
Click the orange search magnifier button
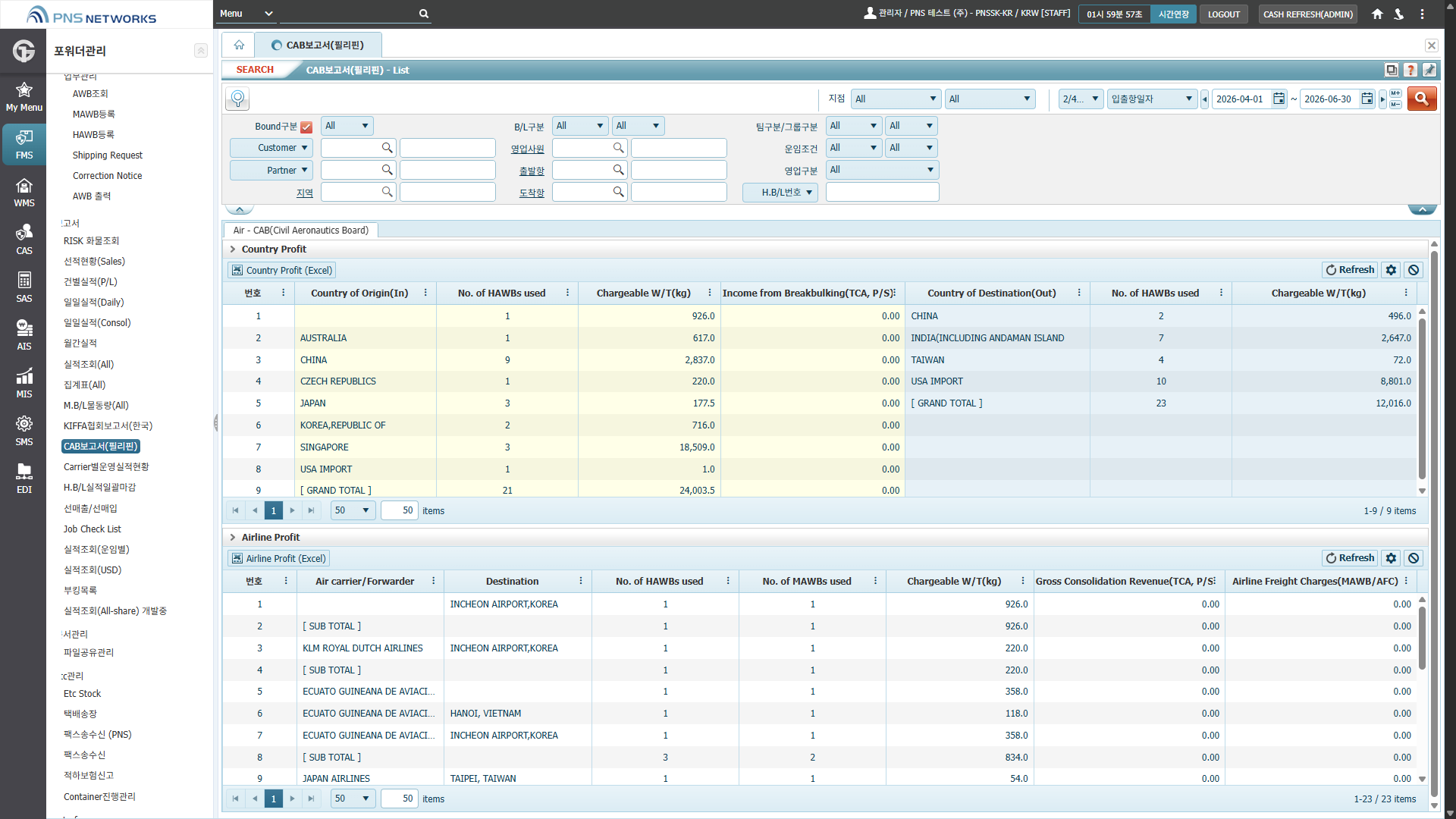pos(1422,99)
